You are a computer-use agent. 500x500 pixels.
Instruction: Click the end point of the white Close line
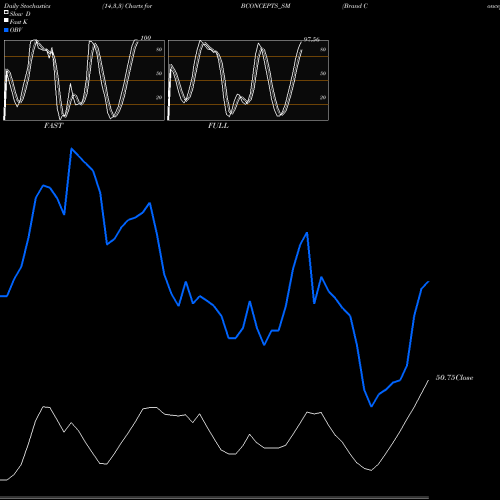428,380
